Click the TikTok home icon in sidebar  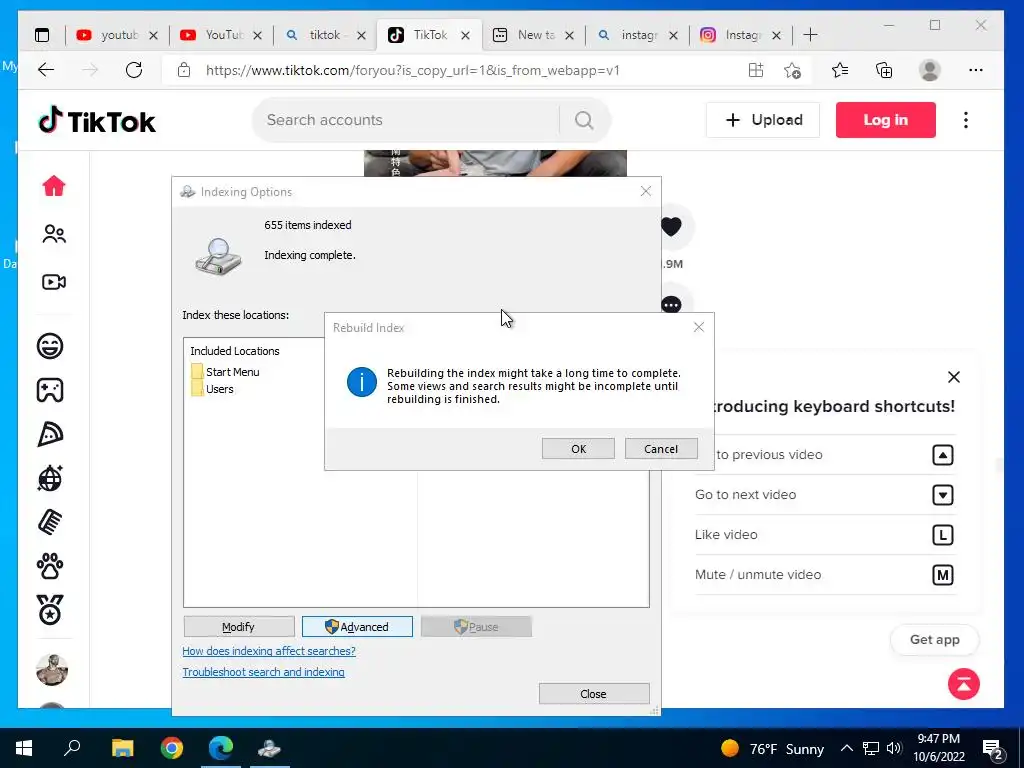click(x=54, y=186)
